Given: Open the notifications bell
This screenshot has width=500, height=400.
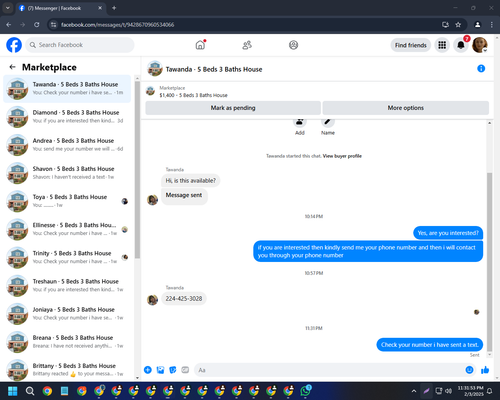Looking at the screenshot, I should (x=461, y=45).
